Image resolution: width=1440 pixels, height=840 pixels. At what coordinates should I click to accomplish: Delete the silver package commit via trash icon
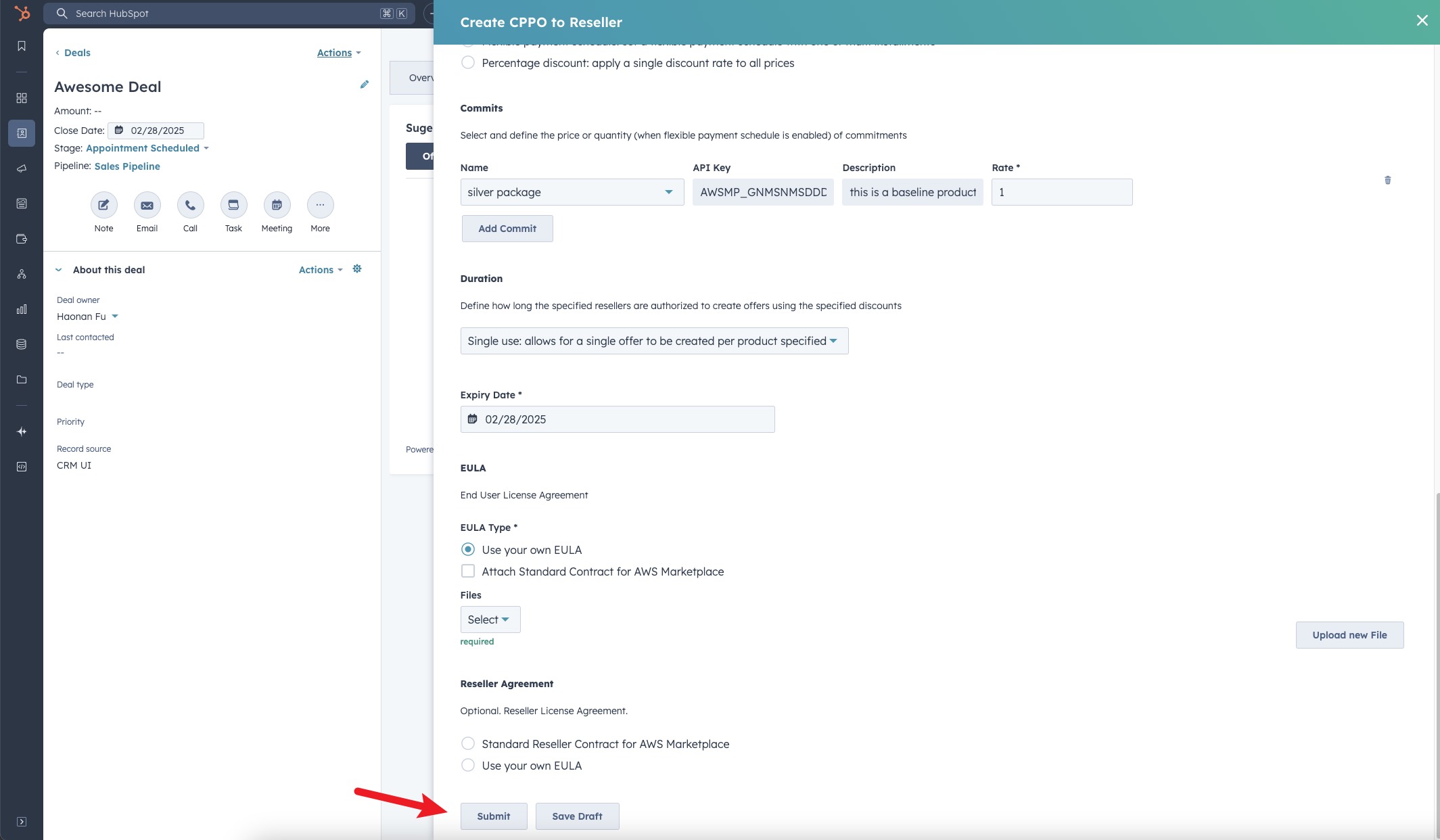pos(1387,180)
